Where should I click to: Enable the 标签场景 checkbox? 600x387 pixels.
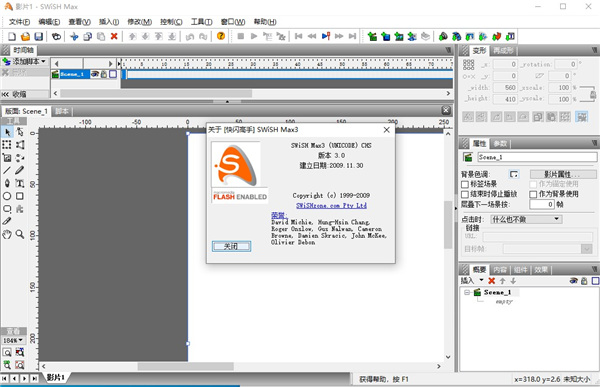[x=465, y=185]
